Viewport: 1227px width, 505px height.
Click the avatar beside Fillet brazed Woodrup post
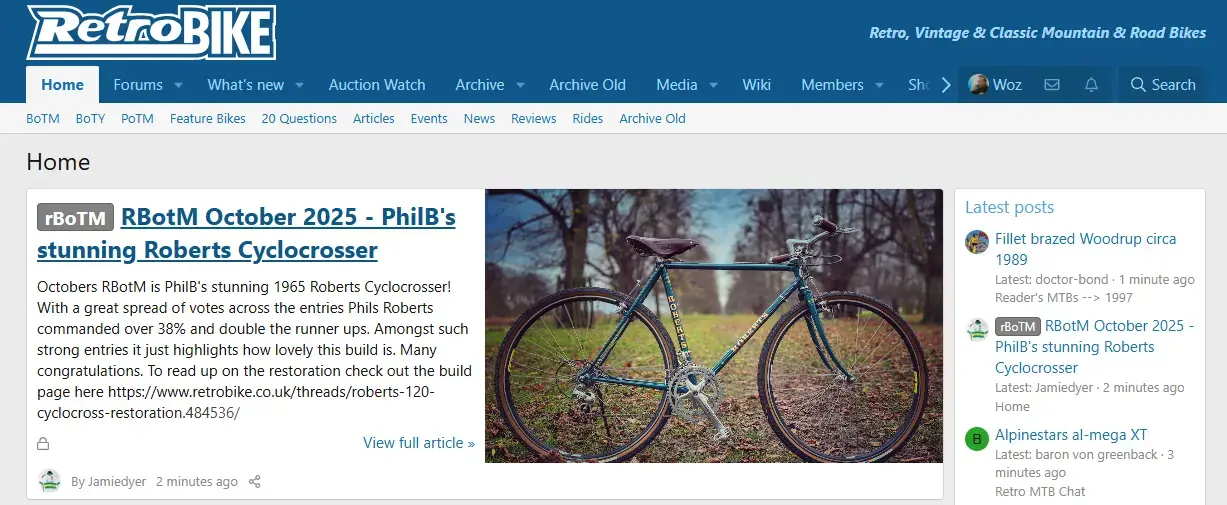pyautogui.click(x=977, y=242)
